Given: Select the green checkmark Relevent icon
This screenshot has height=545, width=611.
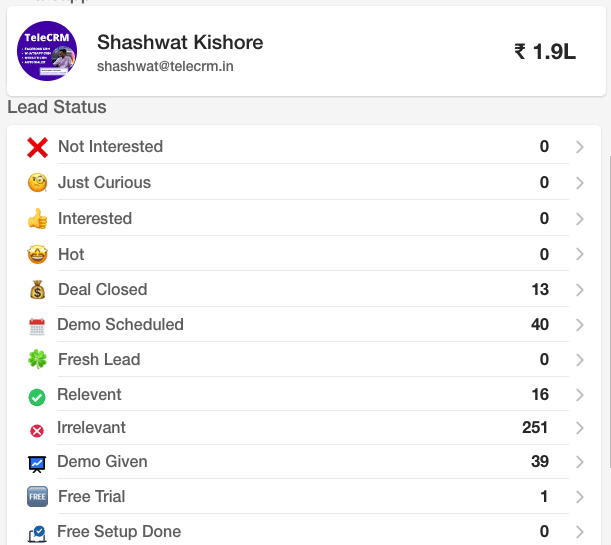Looking at the screenshot, I should [37, 397].
